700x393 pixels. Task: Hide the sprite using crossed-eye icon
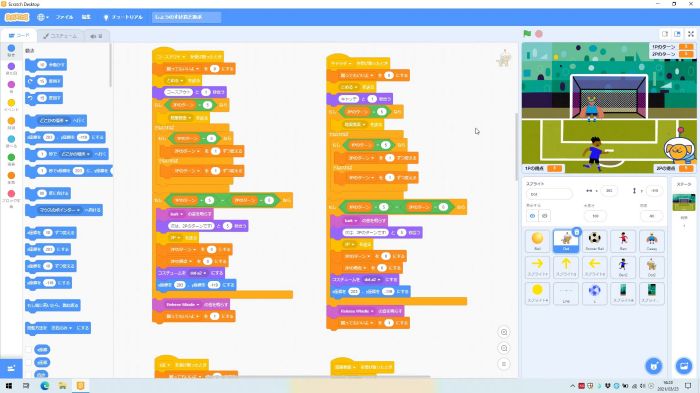pos(545,216)
